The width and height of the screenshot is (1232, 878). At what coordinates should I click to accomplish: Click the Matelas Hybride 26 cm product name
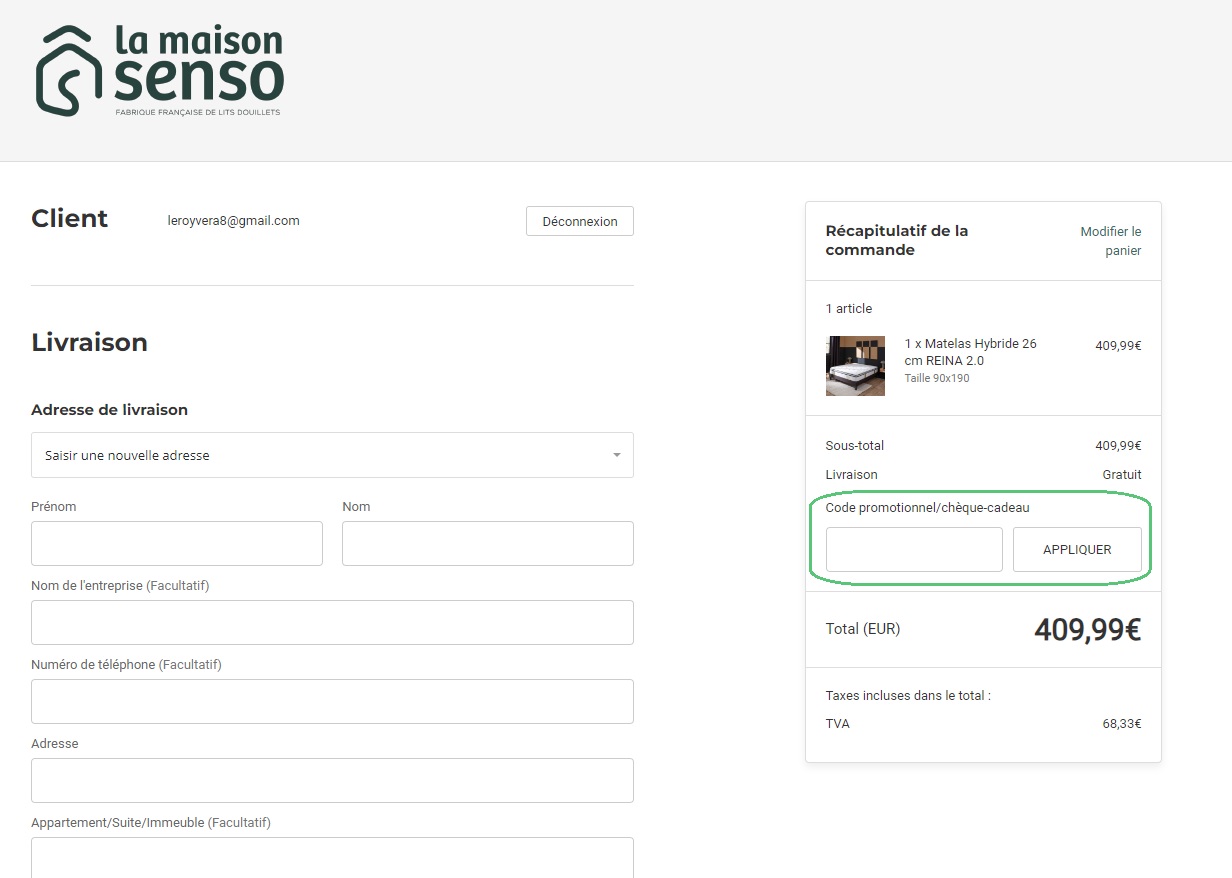(970, 352)
